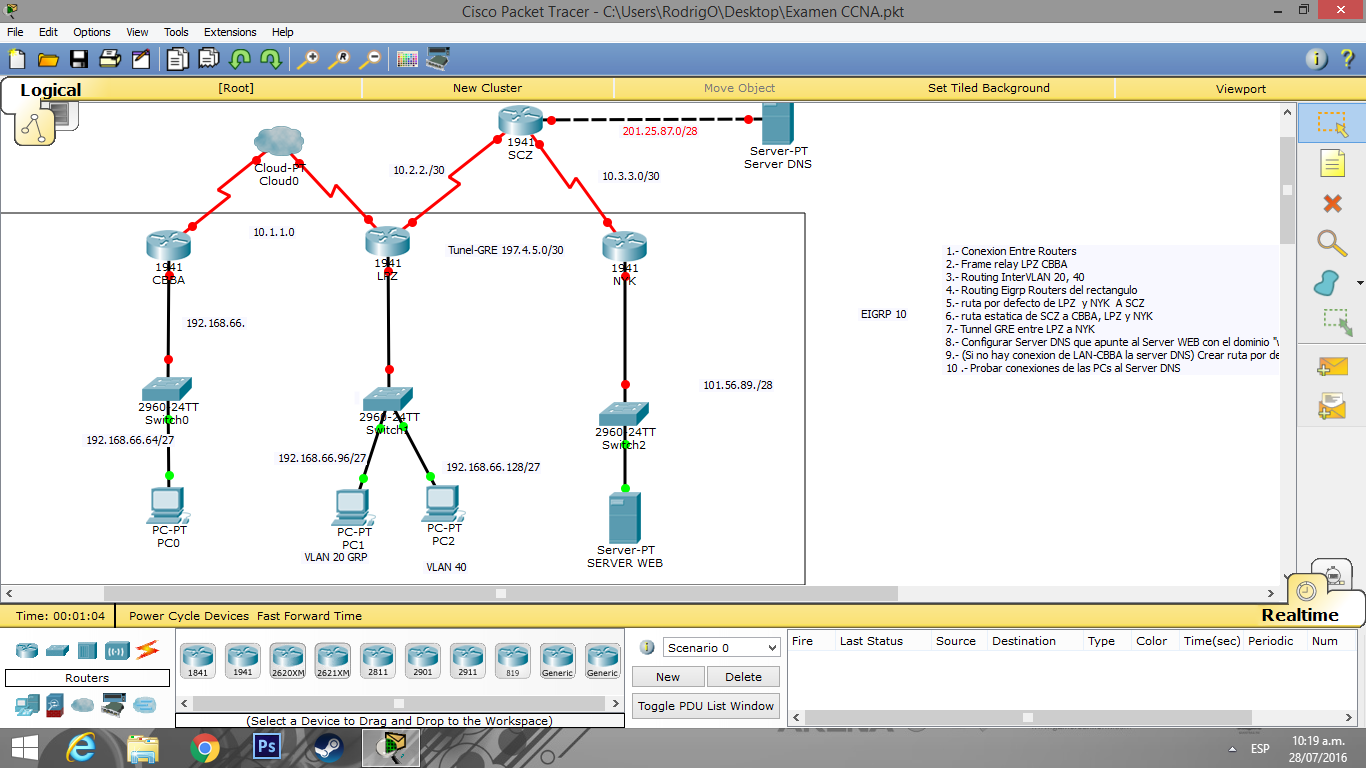Select the Custom Made Devices category icon

(x=114, y=705)
